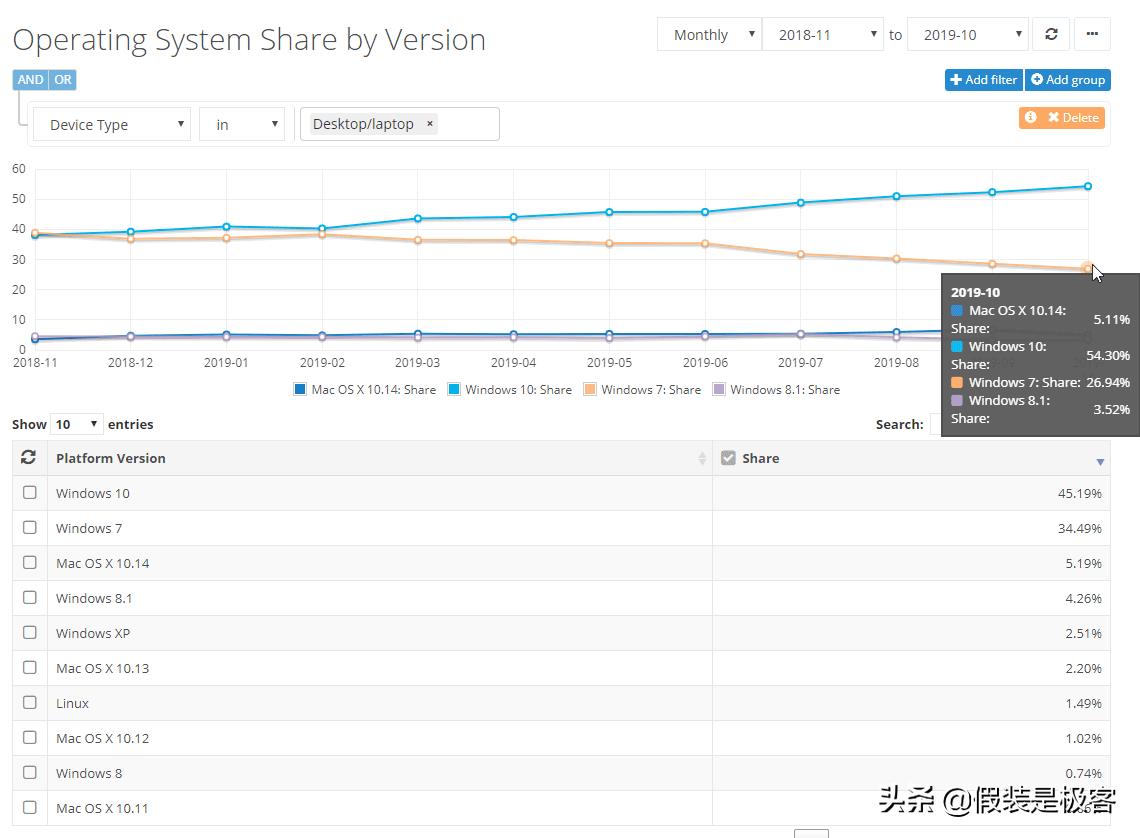Image resolution: width=1140 pixels, height=838 pixels.
Task: Add a new group with Add group
Action: [x=1068, y=79]
